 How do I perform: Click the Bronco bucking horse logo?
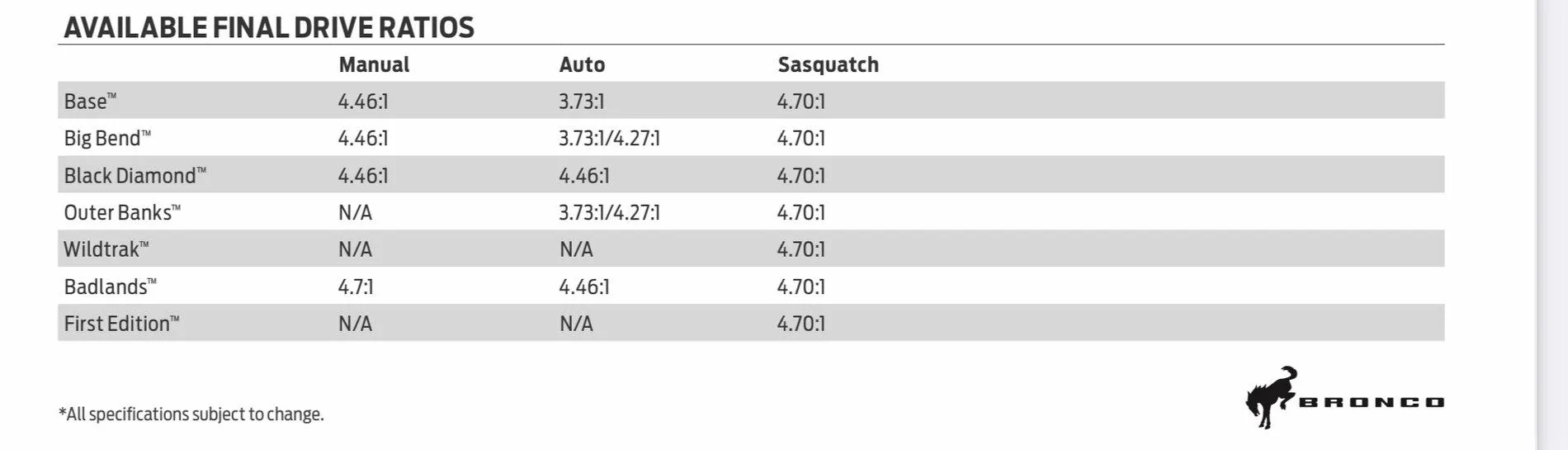point(1271,397)
